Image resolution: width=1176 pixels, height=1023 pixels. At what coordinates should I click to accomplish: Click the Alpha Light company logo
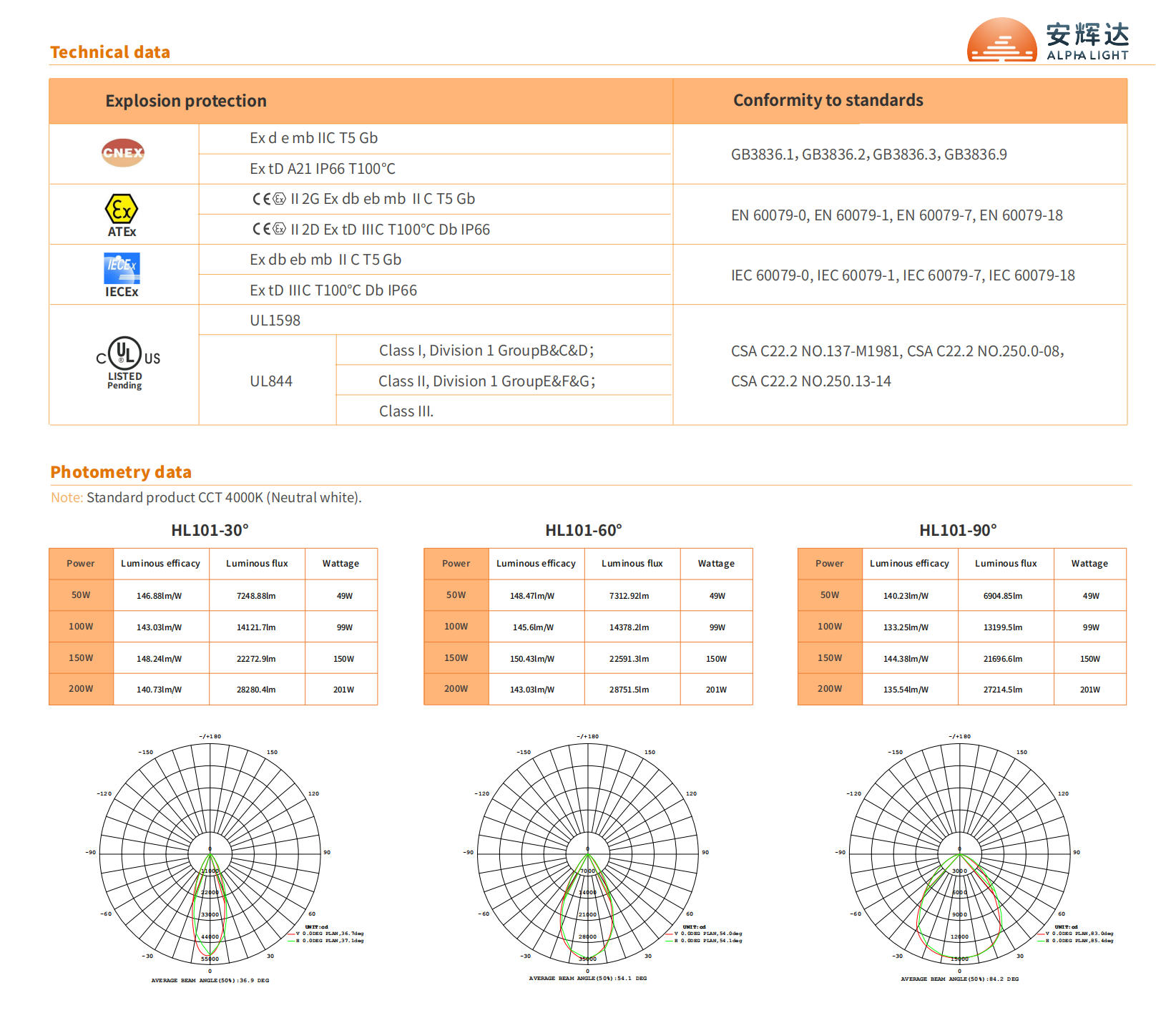(x=1047, y=40)
